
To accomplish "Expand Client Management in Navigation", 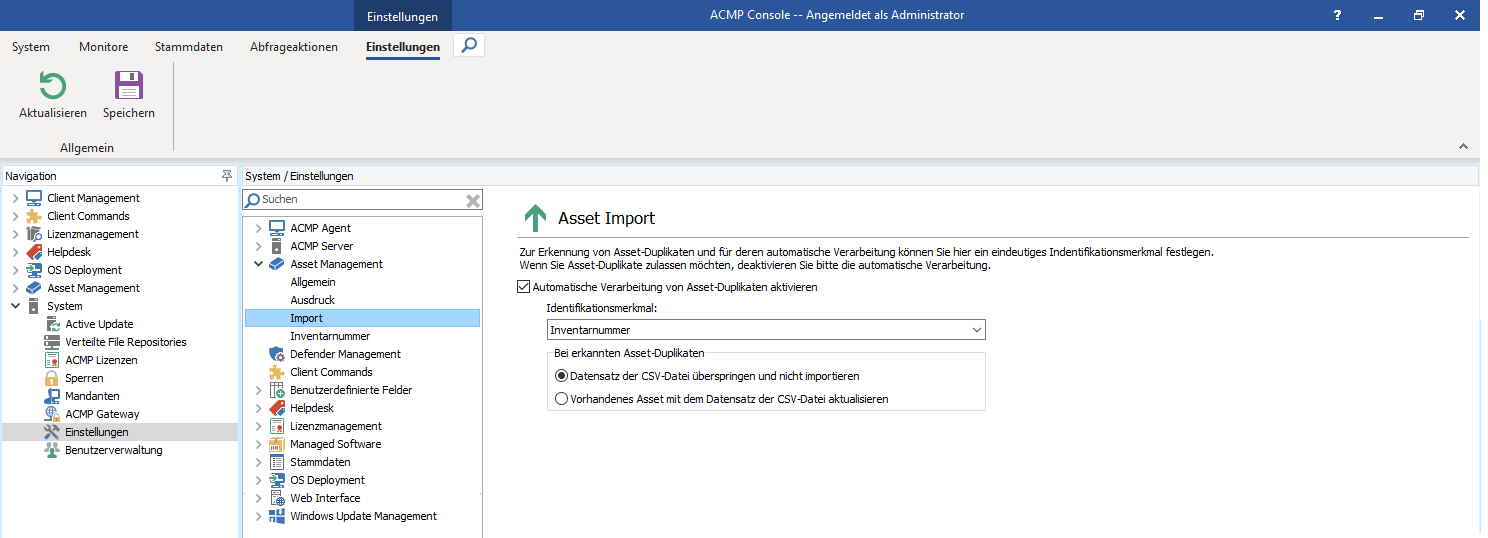I will [x=14, y=198].
